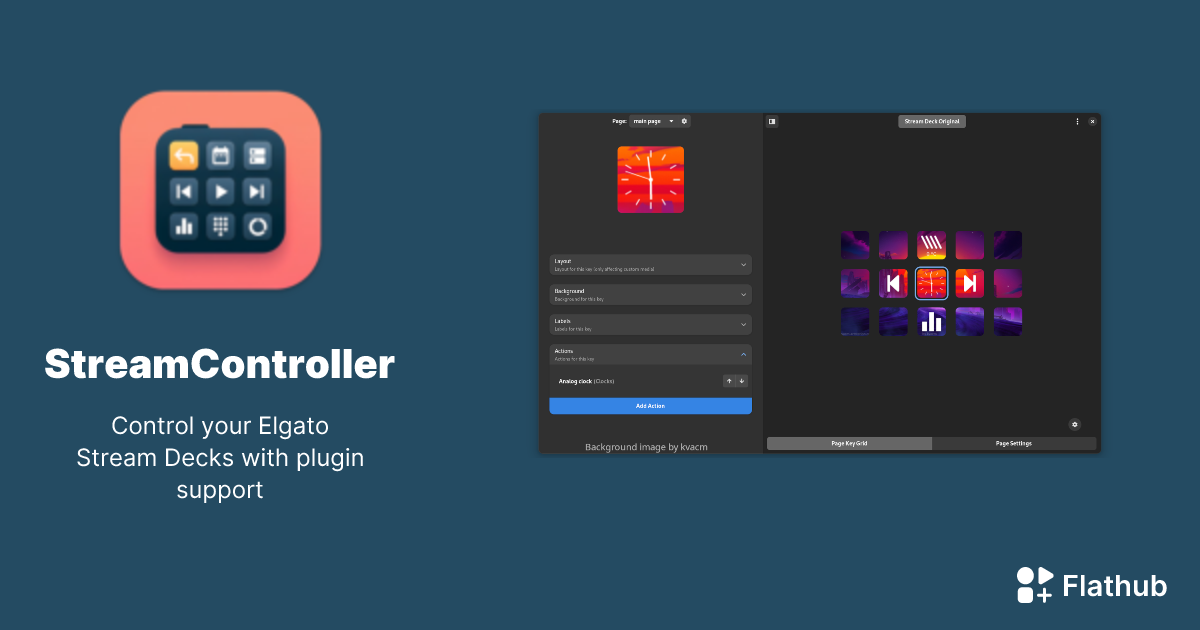This screenshot has height=630, width=1200.
Task: Click the large clock preview image
Action: click(x=650, y=179)
